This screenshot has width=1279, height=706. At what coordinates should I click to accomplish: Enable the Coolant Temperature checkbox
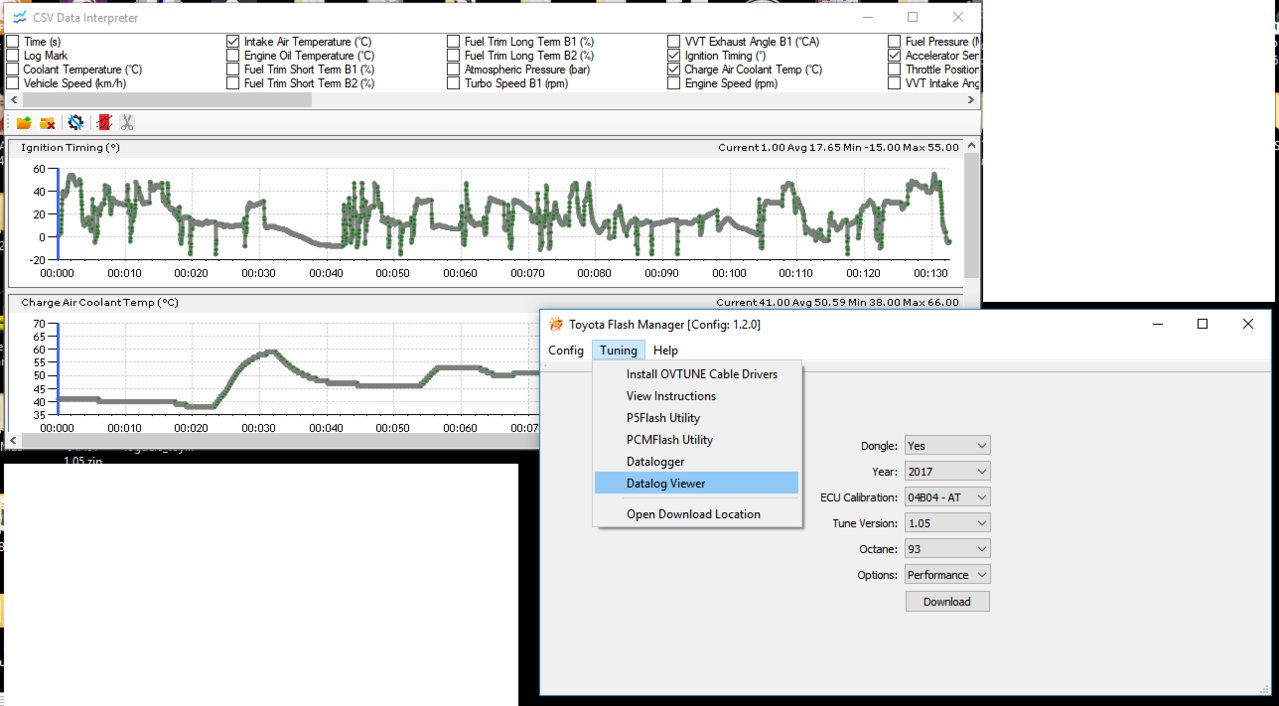click(x=13, y=70)
